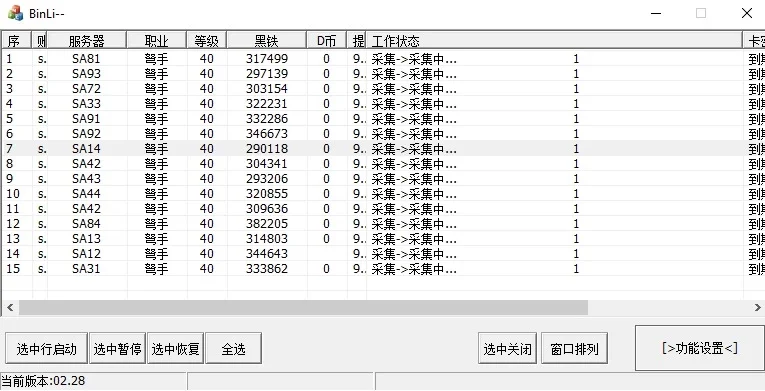Click the 黑铁 value 382205
The width and height of the screenshot is (765, 391).
pos(267,224)
